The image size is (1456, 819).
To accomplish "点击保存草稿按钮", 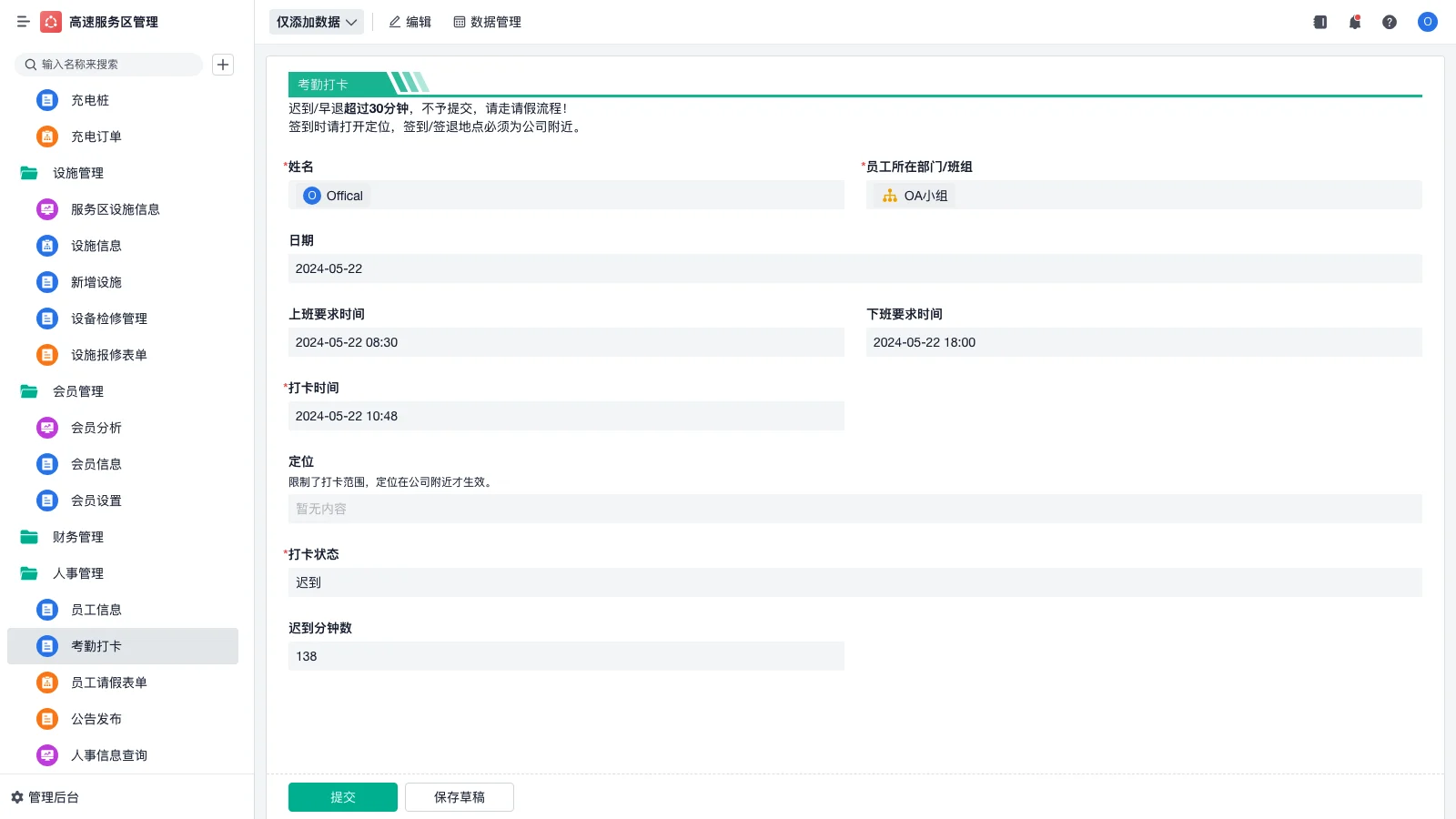I will pos(459,796).
